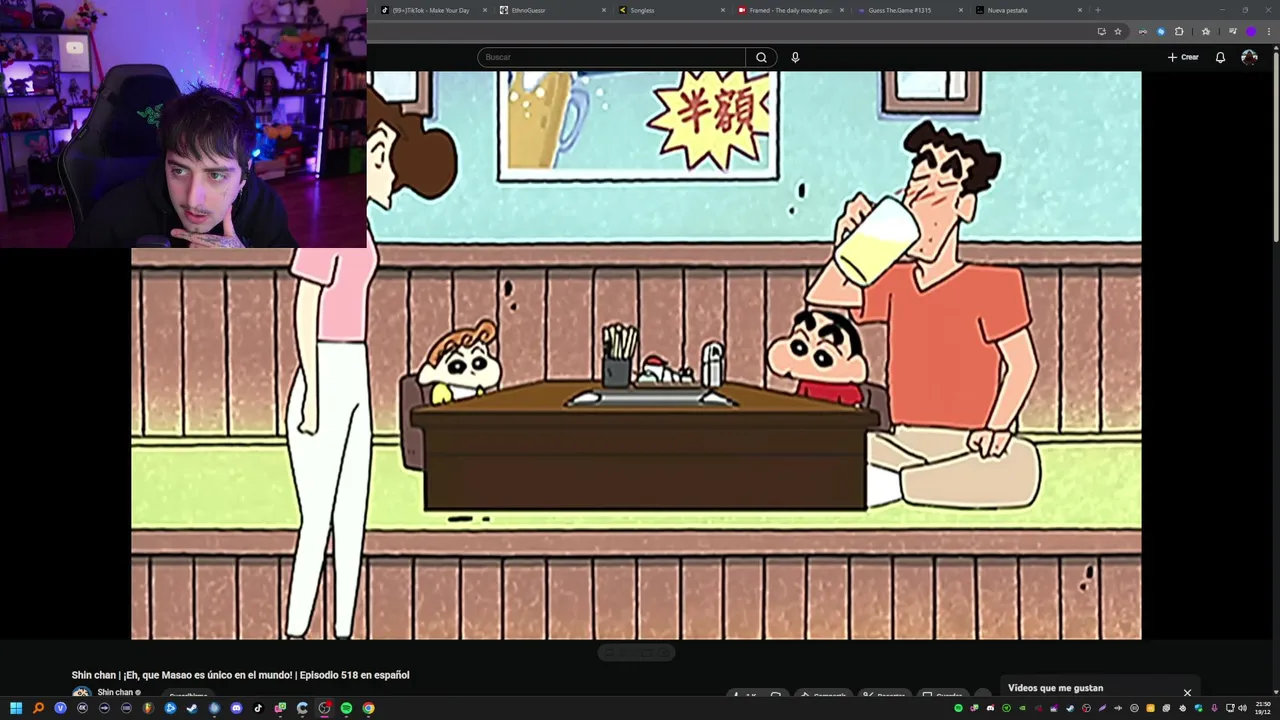Focus the Buscar search field
1280x720 pixels.
(x=611, y=57)
